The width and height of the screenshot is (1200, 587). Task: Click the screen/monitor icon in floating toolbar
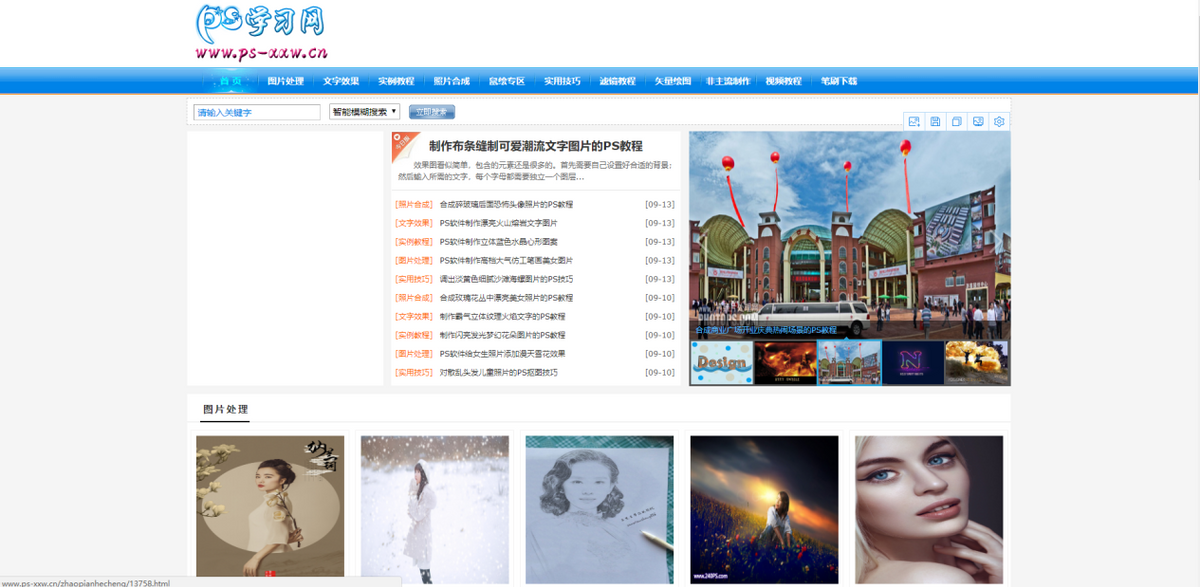point(978,121)
